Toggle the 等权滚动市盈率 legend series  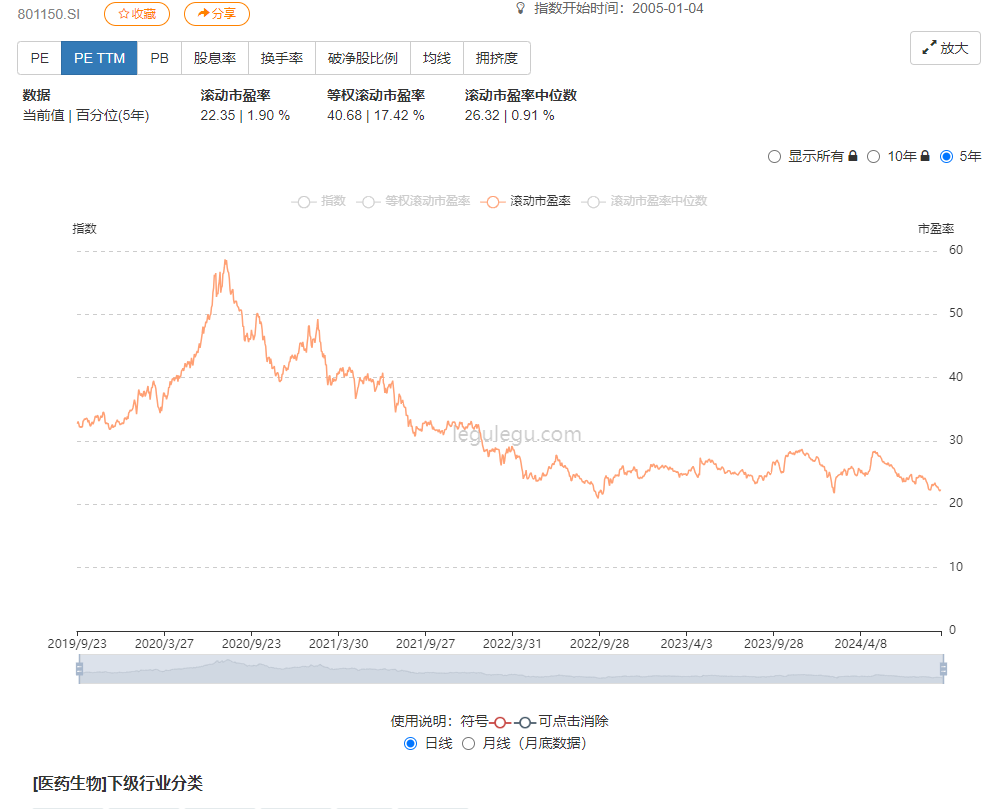tap(369, 201)
